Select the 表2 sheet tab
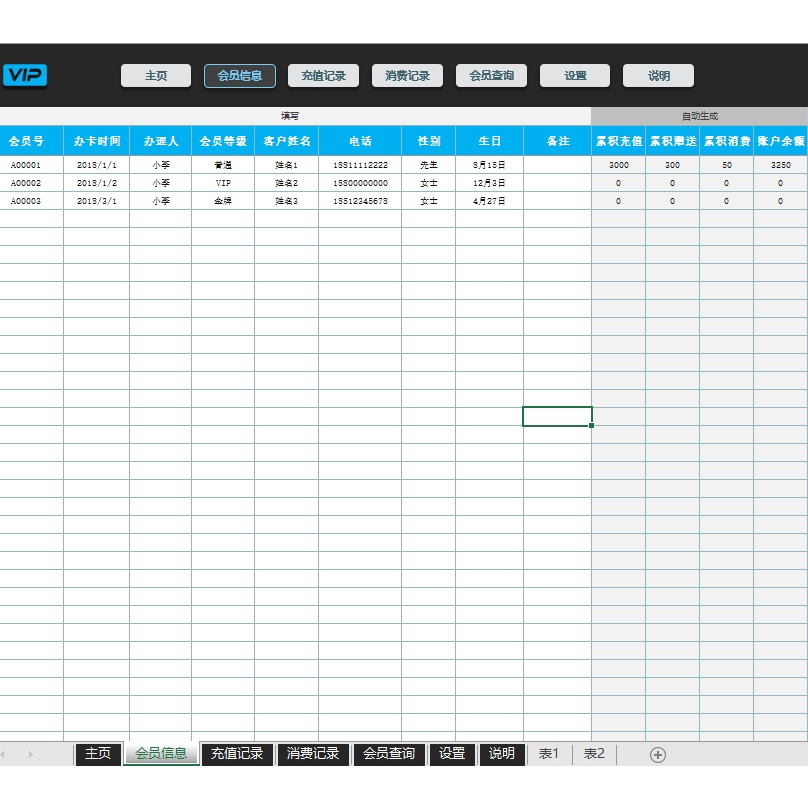Viewport: 808px width, 808px height. click(594, 754)
